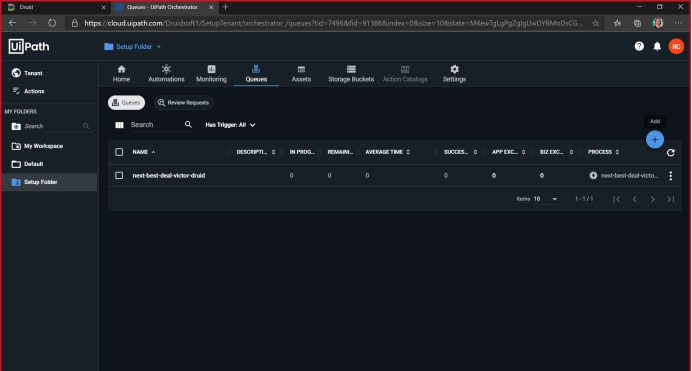Viewport: 692px width, 371px height.
Task: Sort by the NAME column header
Action: coord(144,152)
